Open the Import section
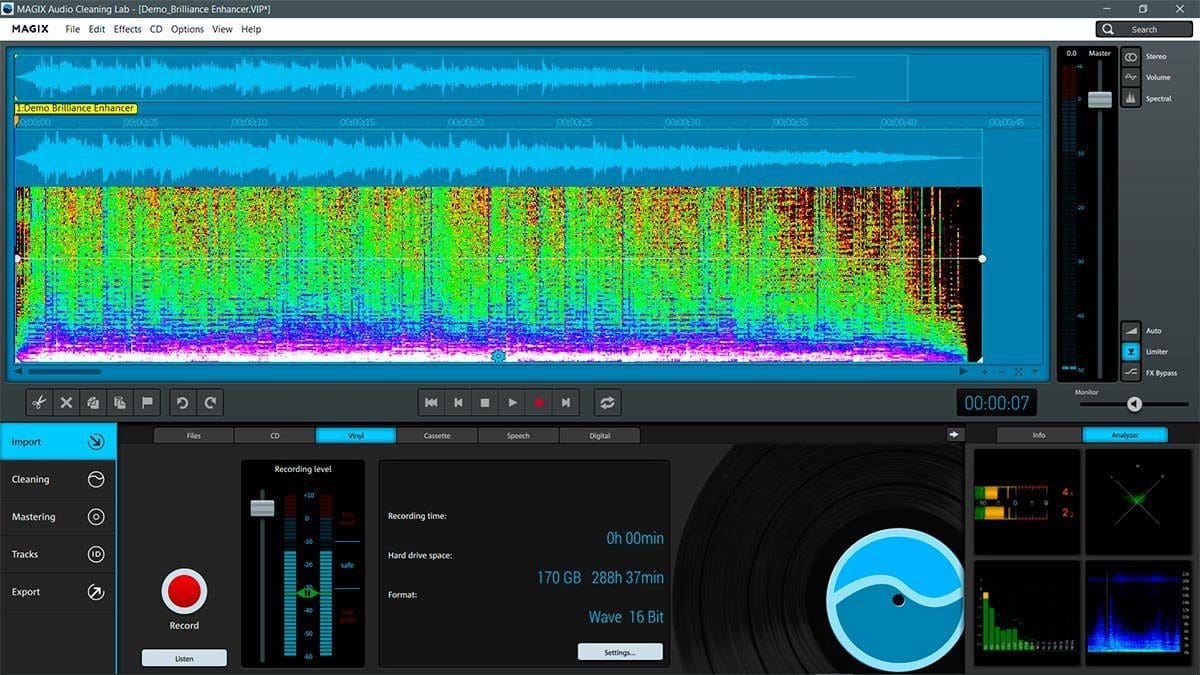 pyautogui.click(x=58, y=441)
